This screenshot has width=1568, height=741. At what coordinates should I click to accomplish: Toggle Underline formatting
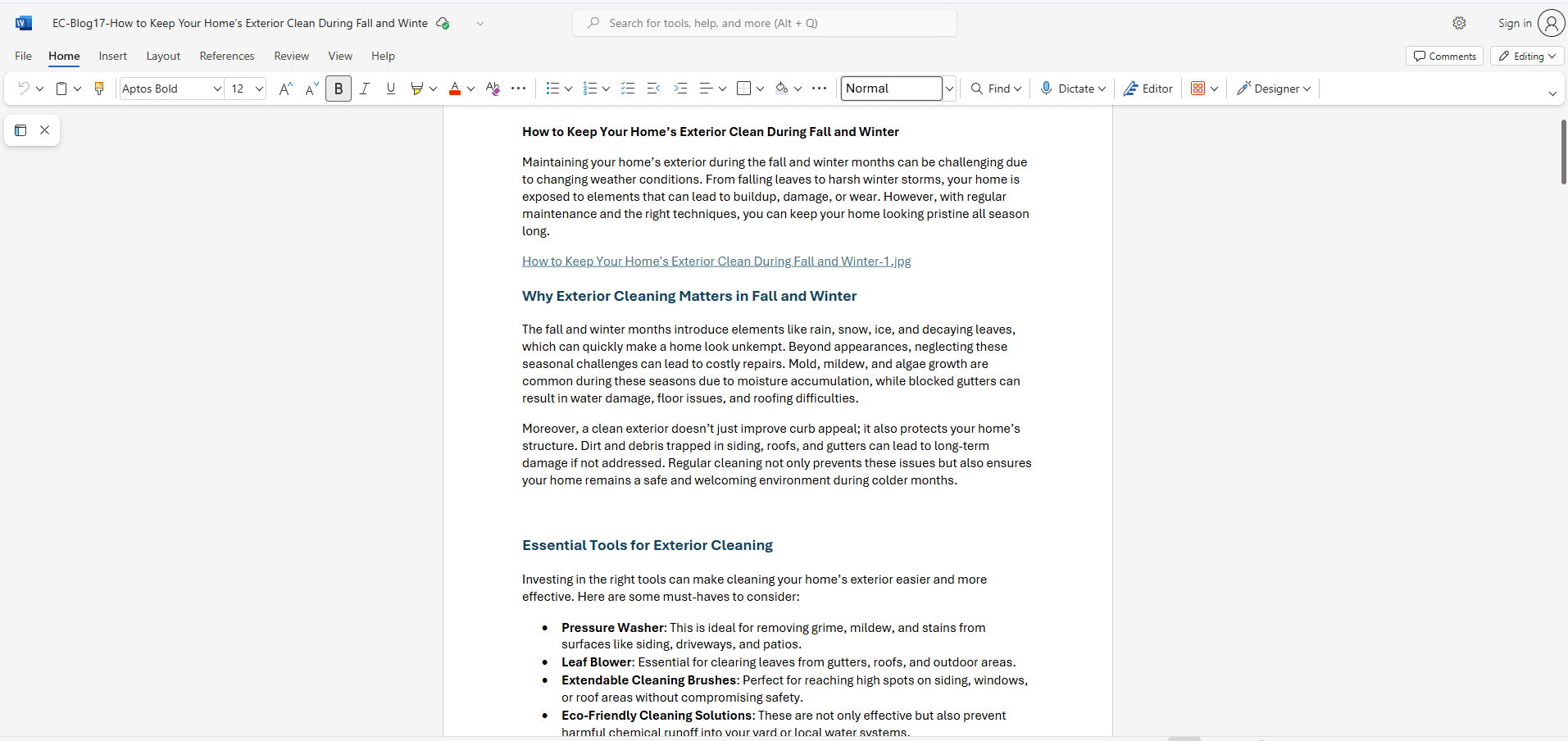tap(391, 89)
